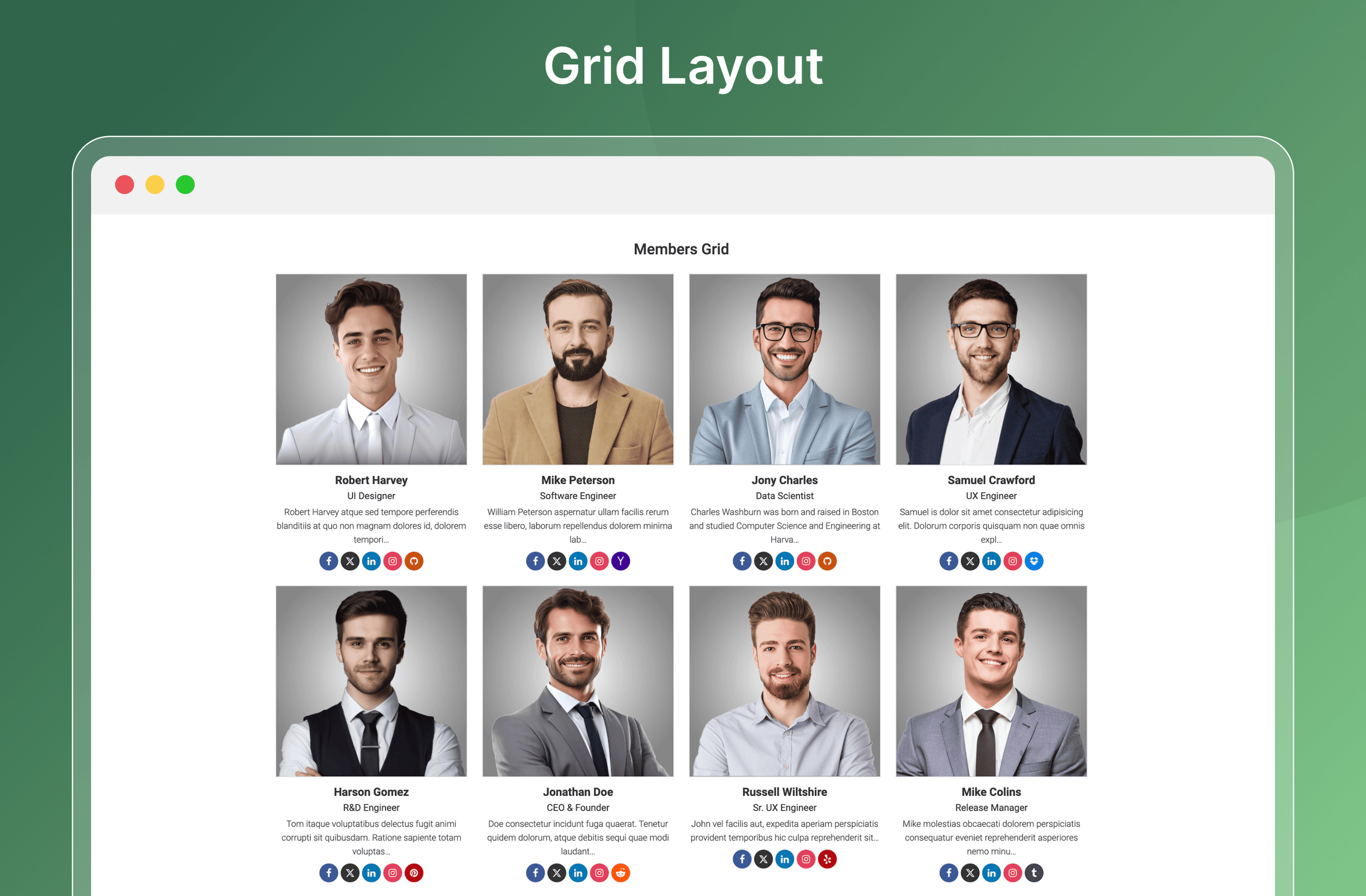This screenshot has width=1366, height=896.
Task: Visit Jony Charles' GitHub icon
Action: (827, 561)
